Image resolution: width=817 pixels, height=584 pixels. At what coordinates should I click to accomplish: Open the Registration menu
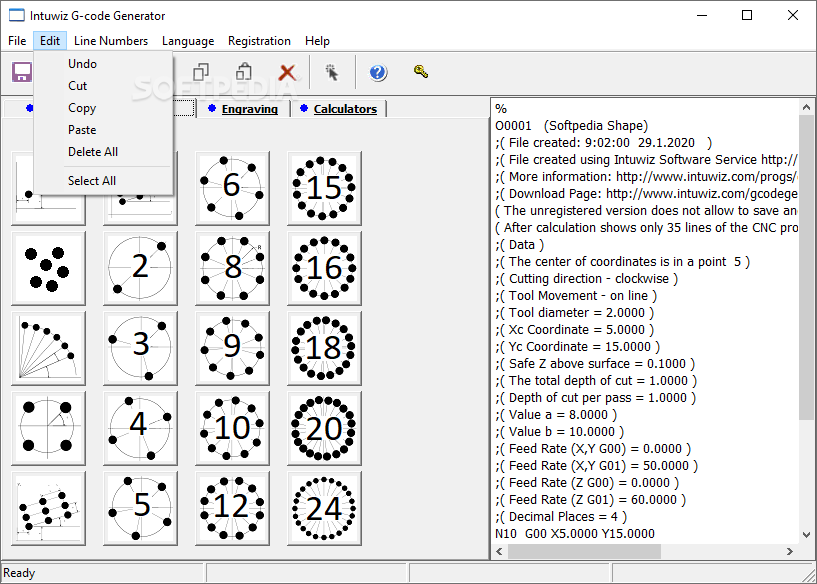[x=259, y=41]
